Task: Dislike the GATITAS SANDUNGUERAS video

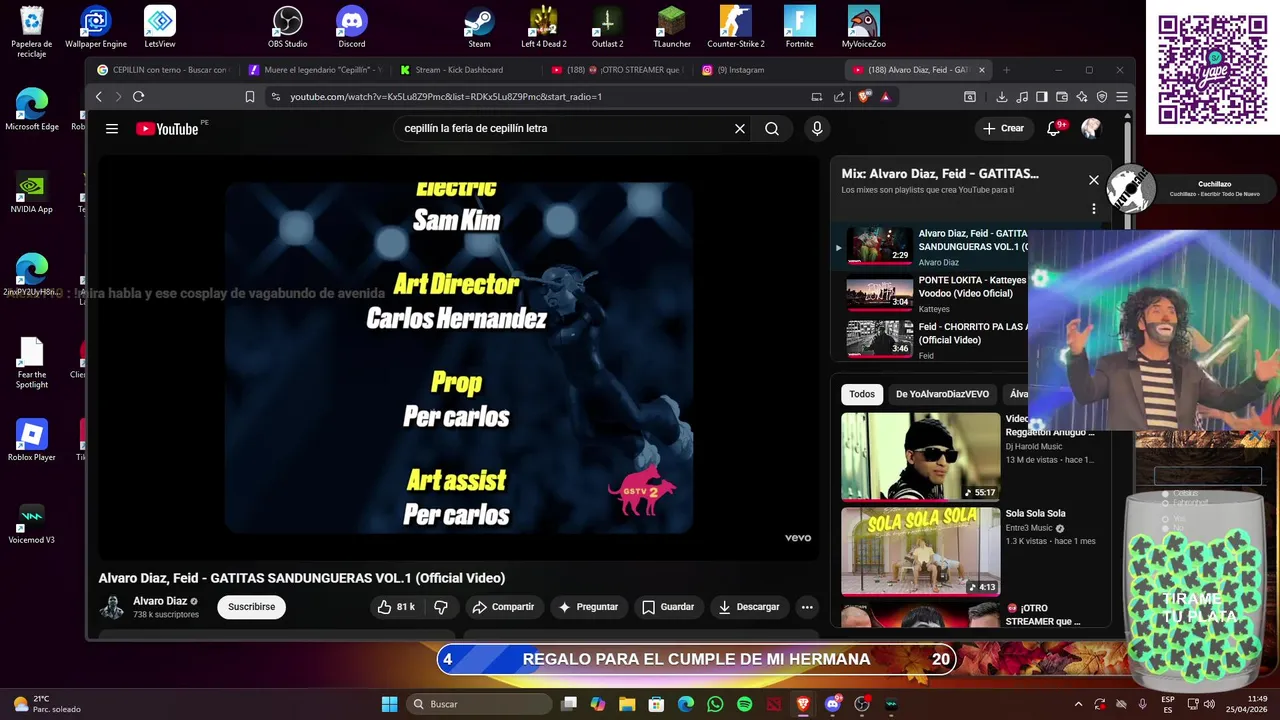Action: tap(441, 607)
